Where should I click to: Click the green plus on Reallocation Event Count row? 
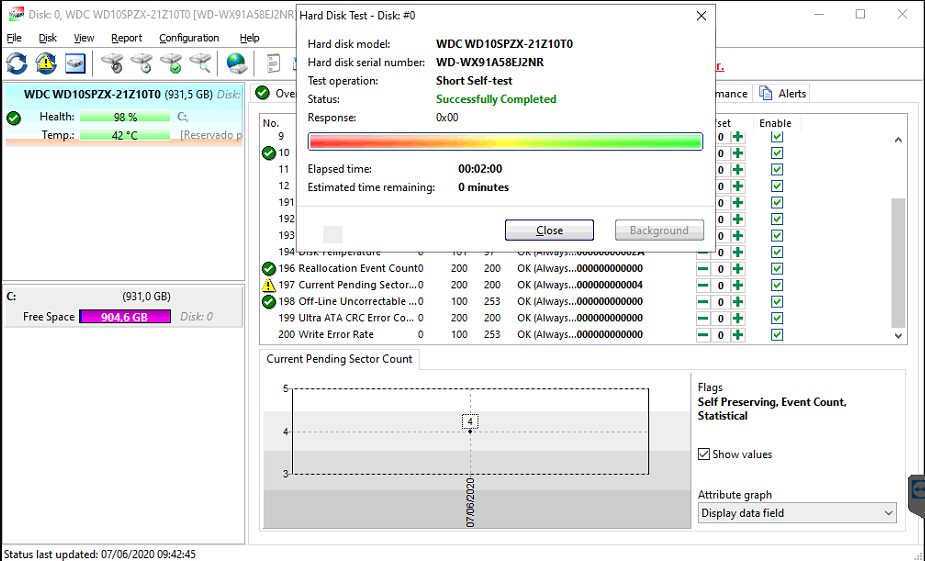(x=737, y=269)
